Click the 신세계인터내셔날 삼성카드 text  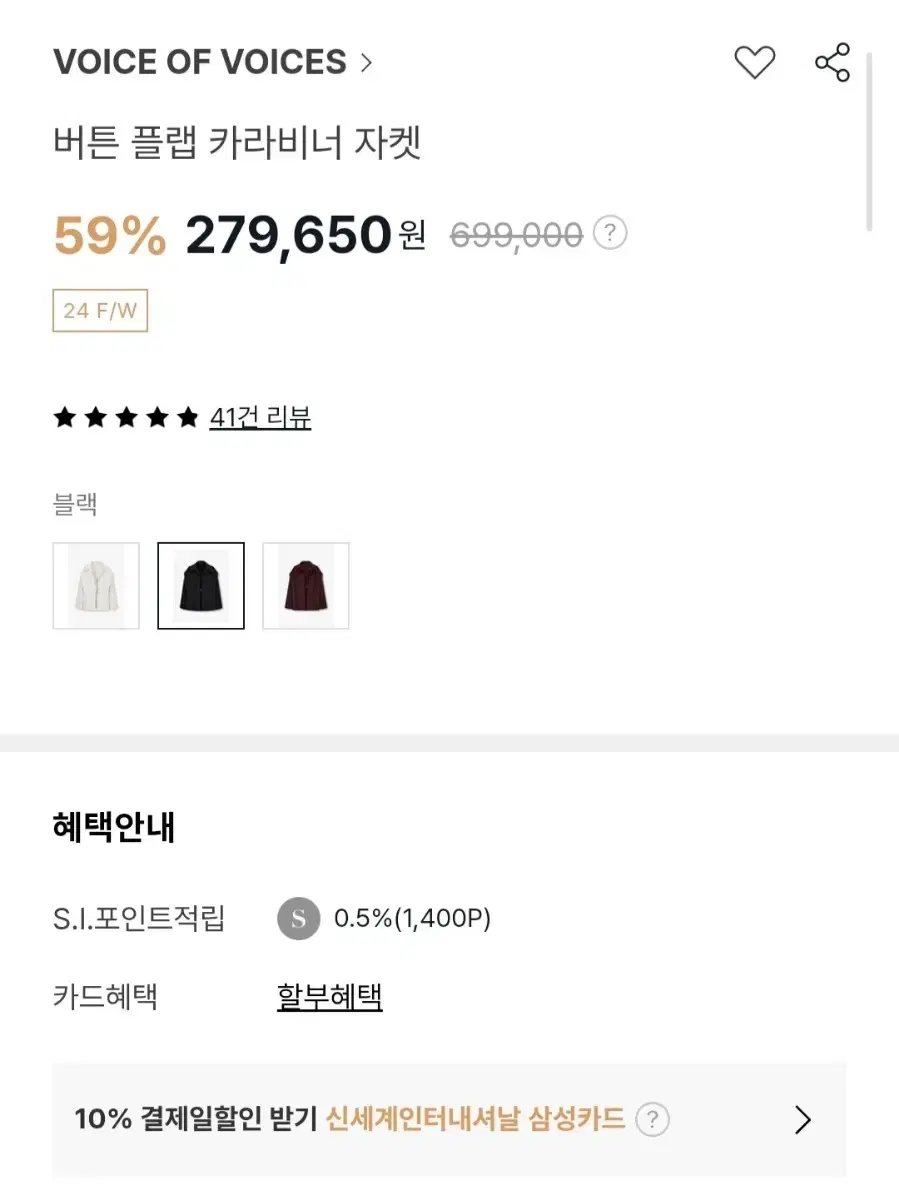click(476, 1119)
